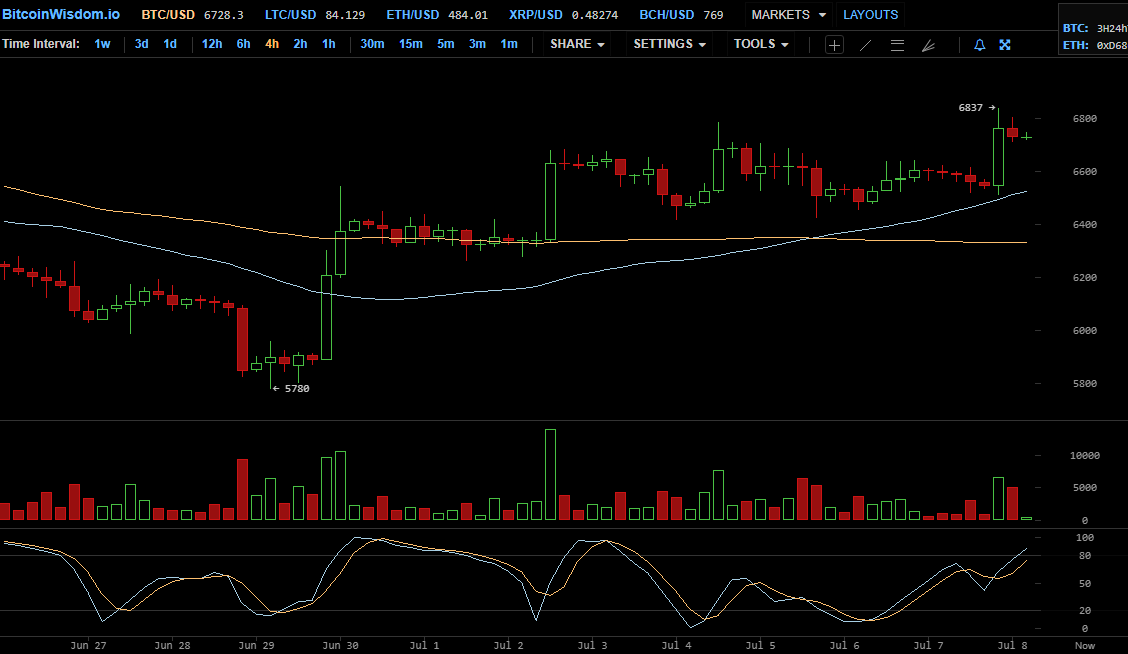This screenshot has width=1128, height=654.
Task: Open the SHARE dropdown menu
Action: (577, 44)
